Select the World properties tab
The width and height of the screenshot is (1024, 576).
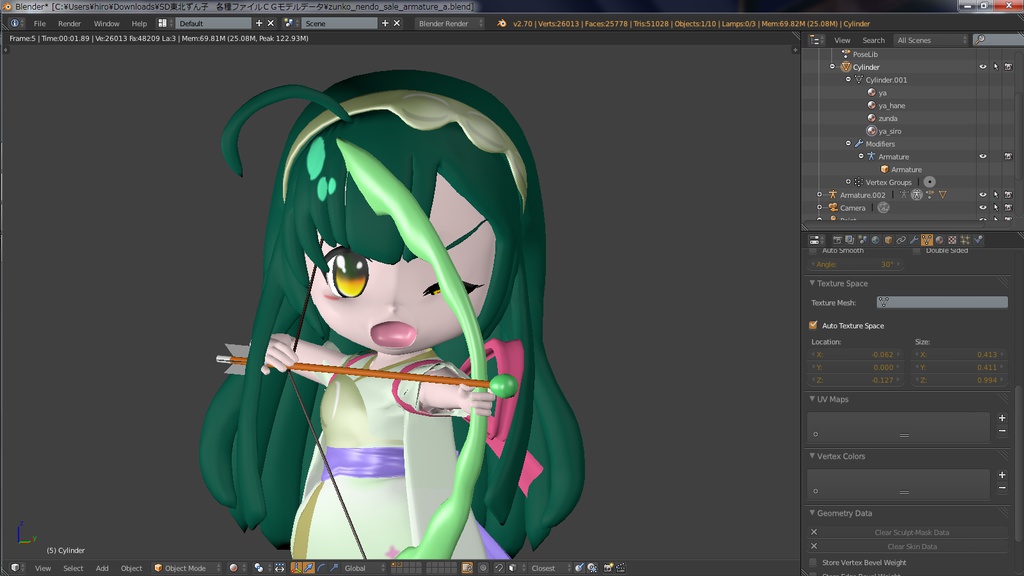(875, 239)
